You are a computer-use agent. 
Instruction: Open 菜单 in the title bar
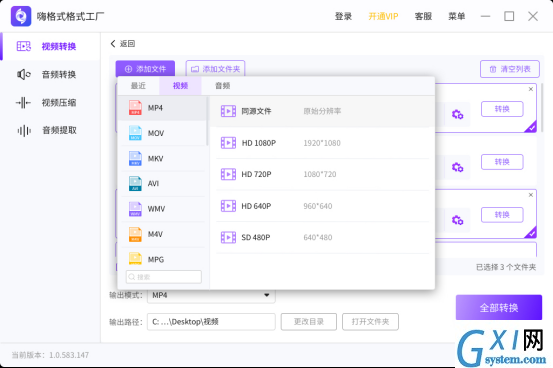456,16
